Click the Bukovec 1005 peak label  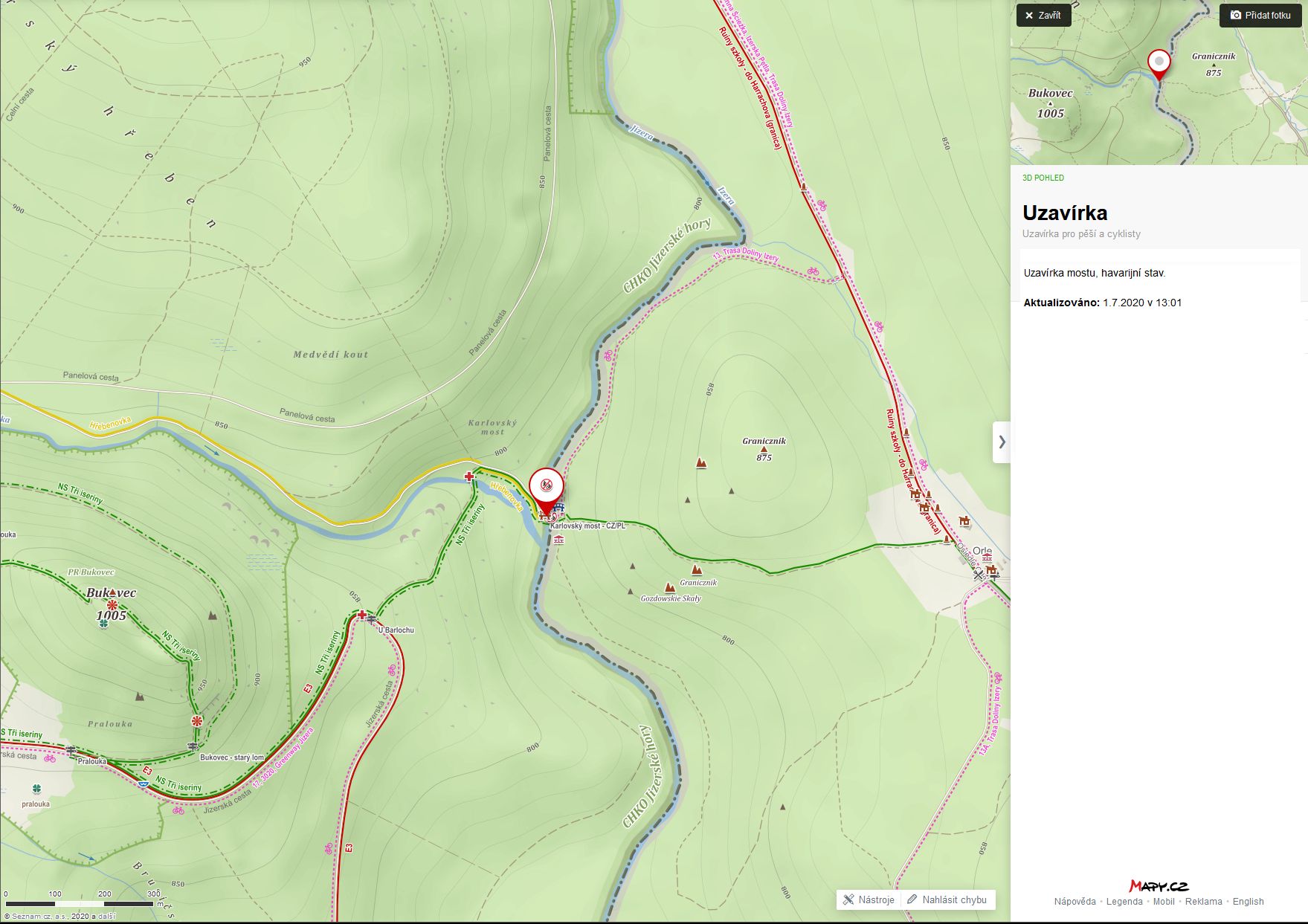111,604
